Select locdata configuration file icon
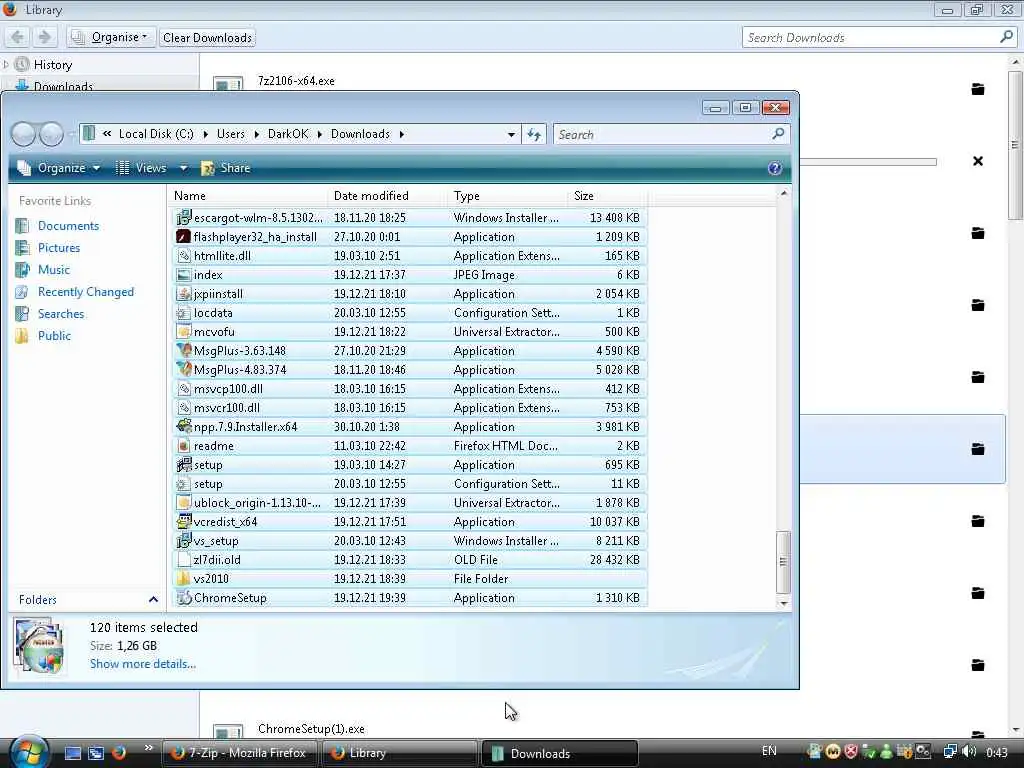The image size is (1024, 768). [x=184, y=313]
